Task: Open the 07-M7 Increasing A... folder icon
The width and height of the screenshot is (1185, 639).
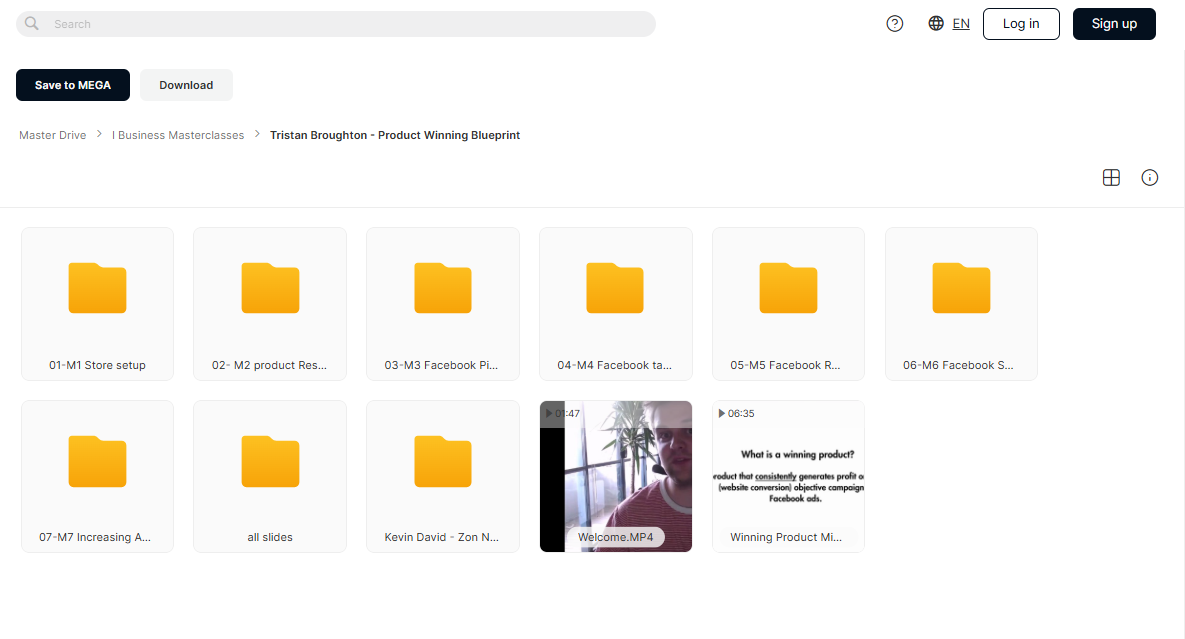Action: click(97, 461)
